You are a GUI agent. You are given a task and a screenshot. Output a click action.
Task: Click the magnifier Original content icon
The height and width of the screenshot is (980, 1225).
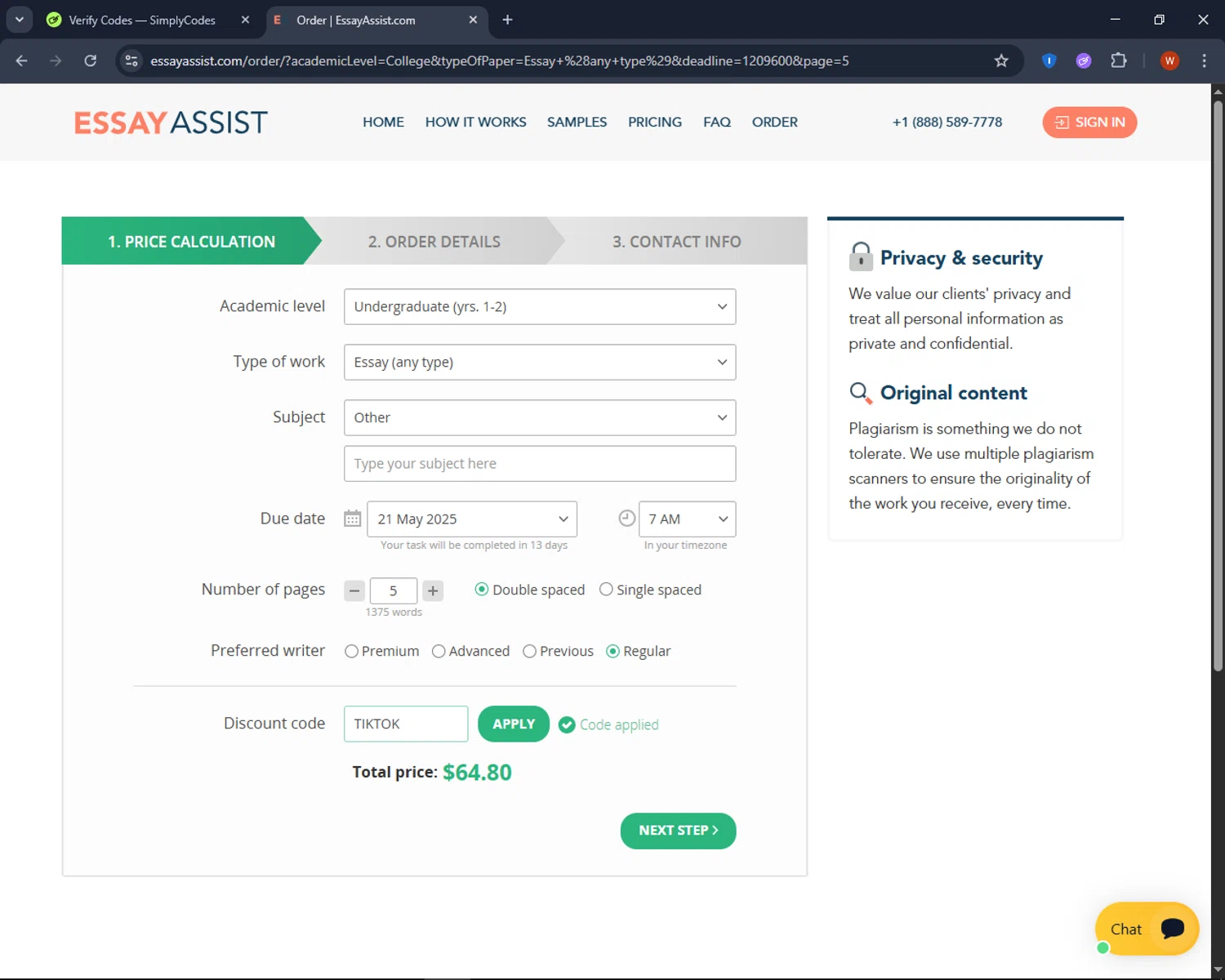pyautogui.click(x=861, y=393)
